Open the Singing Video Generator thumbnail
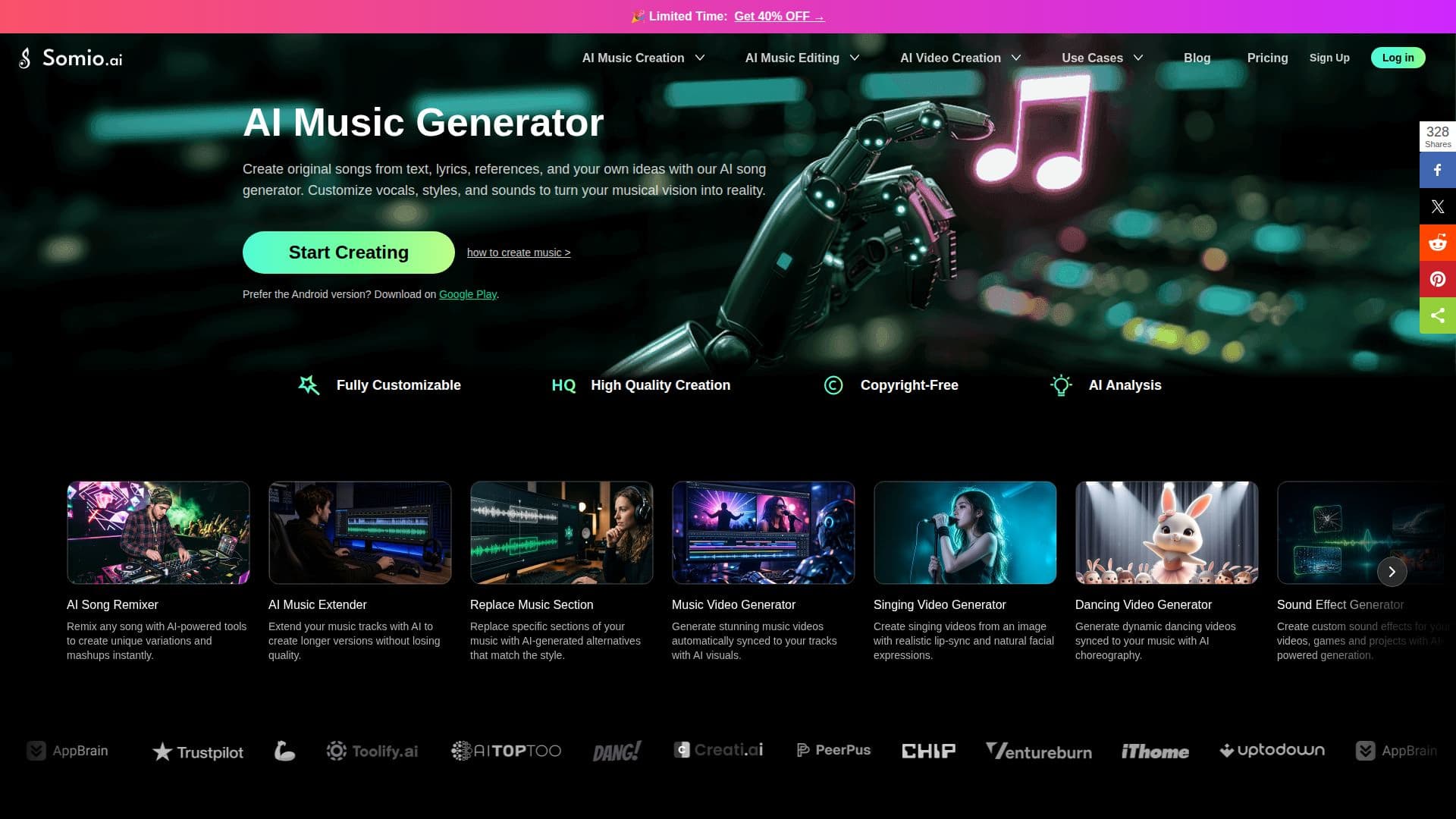This screenshot has width=1456, height=819. point(965,532)
